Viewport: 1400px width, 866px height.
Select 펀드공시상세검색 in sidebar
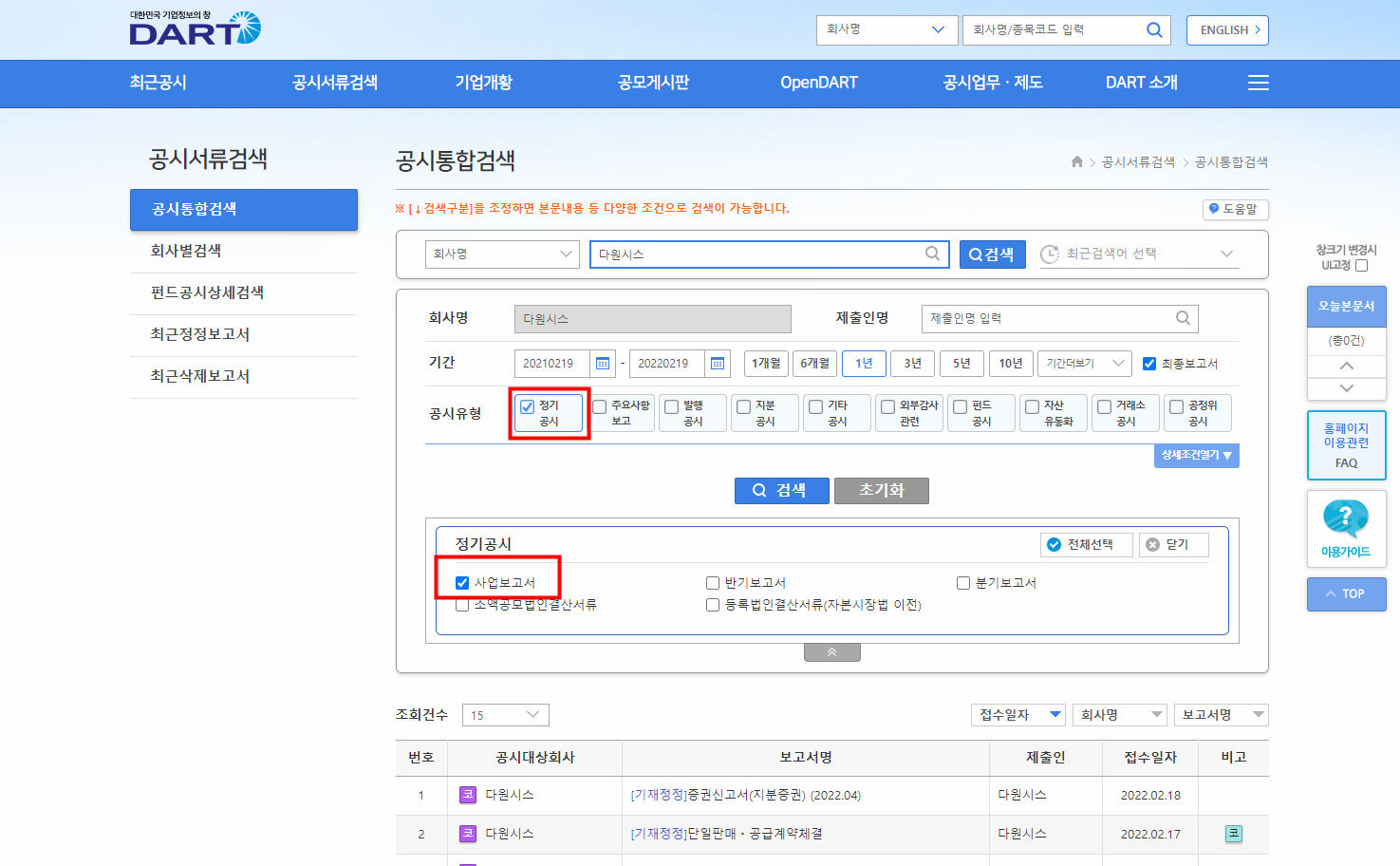point(244,292)
